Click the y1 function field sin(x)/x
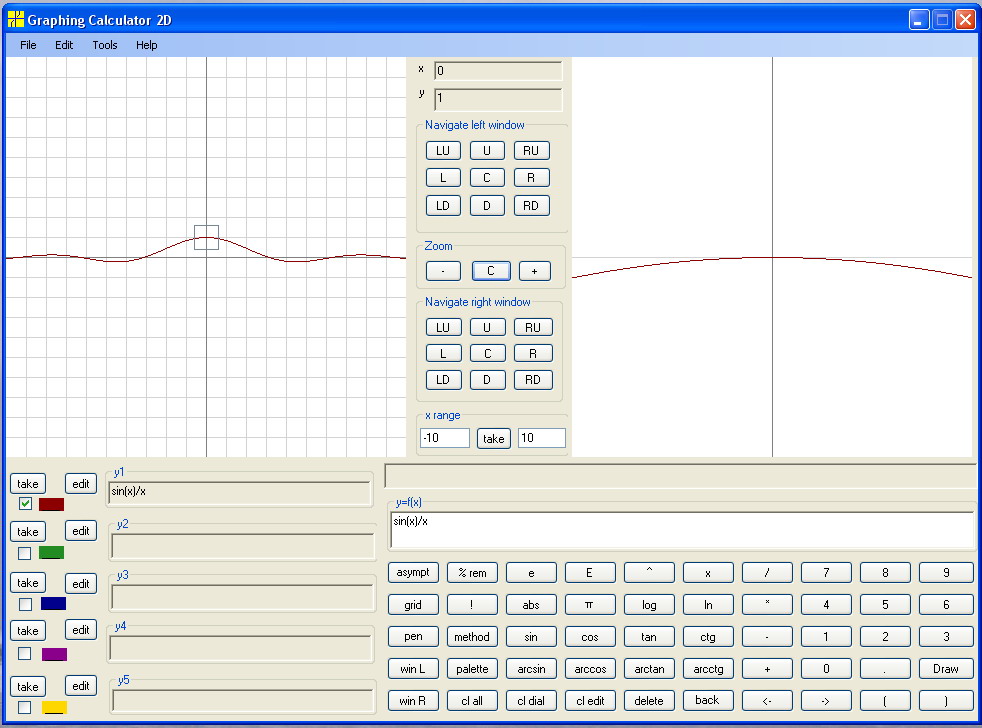 239,492
